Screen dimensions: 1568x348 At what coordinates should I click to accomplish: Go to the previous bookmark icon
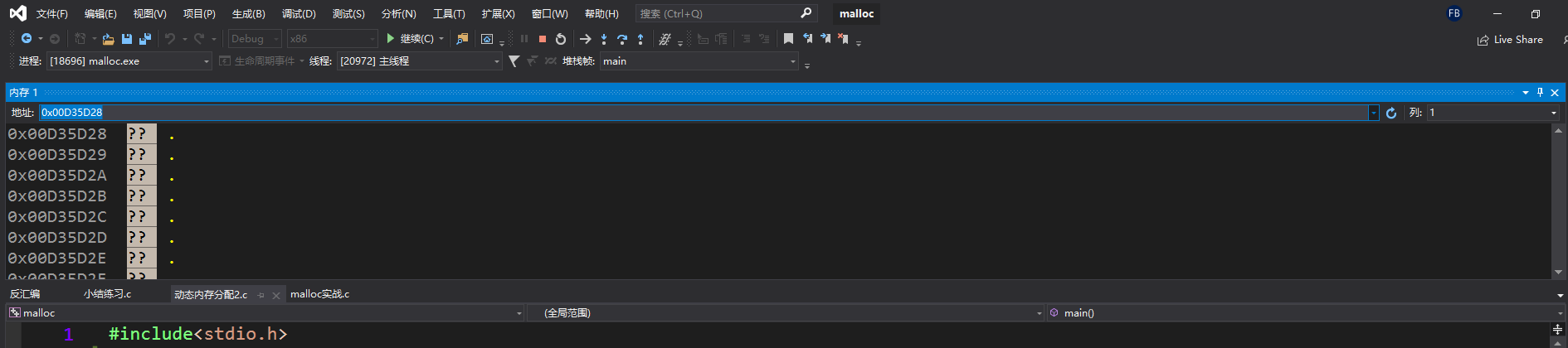pos(807,39)
